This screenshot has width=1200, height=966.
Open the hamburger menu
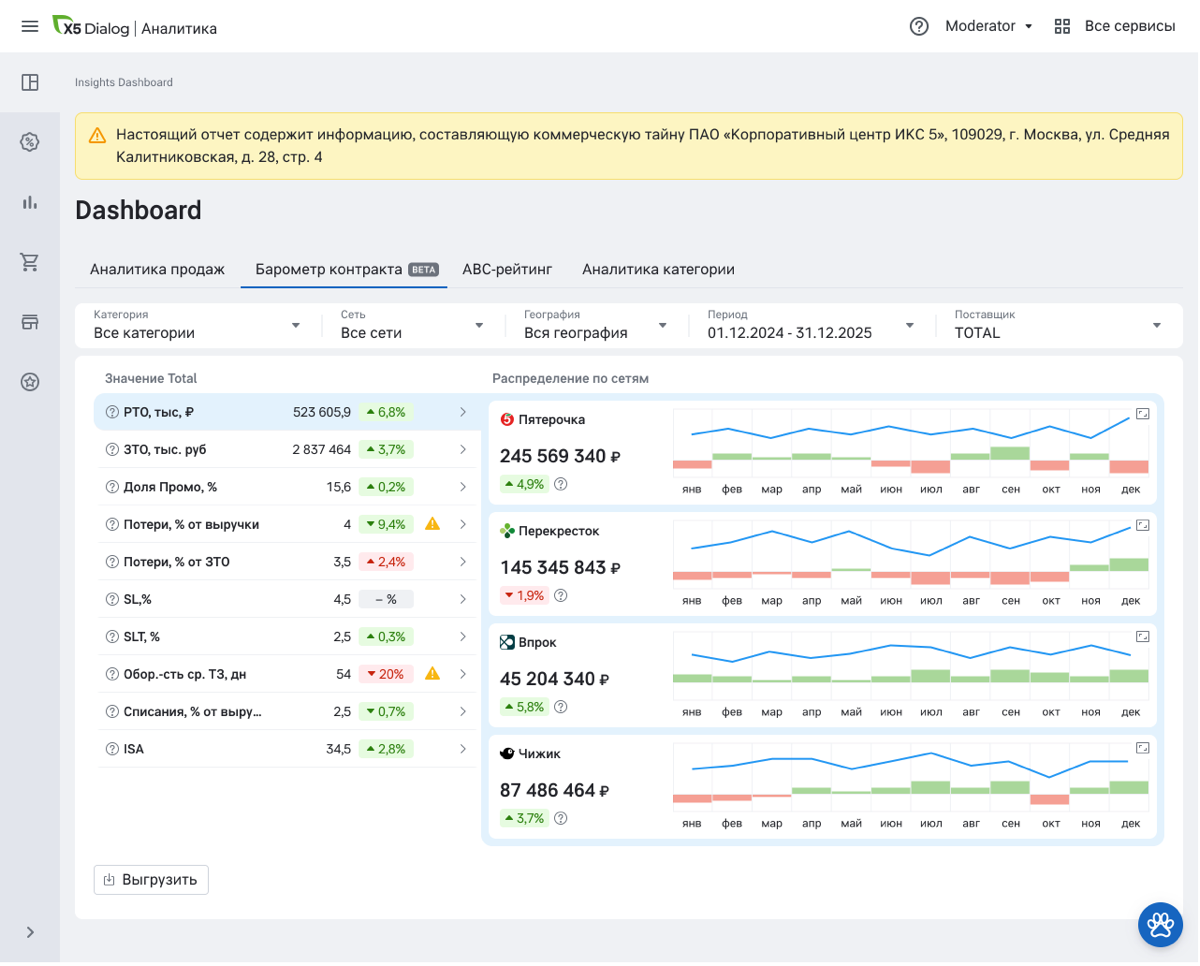30,27
